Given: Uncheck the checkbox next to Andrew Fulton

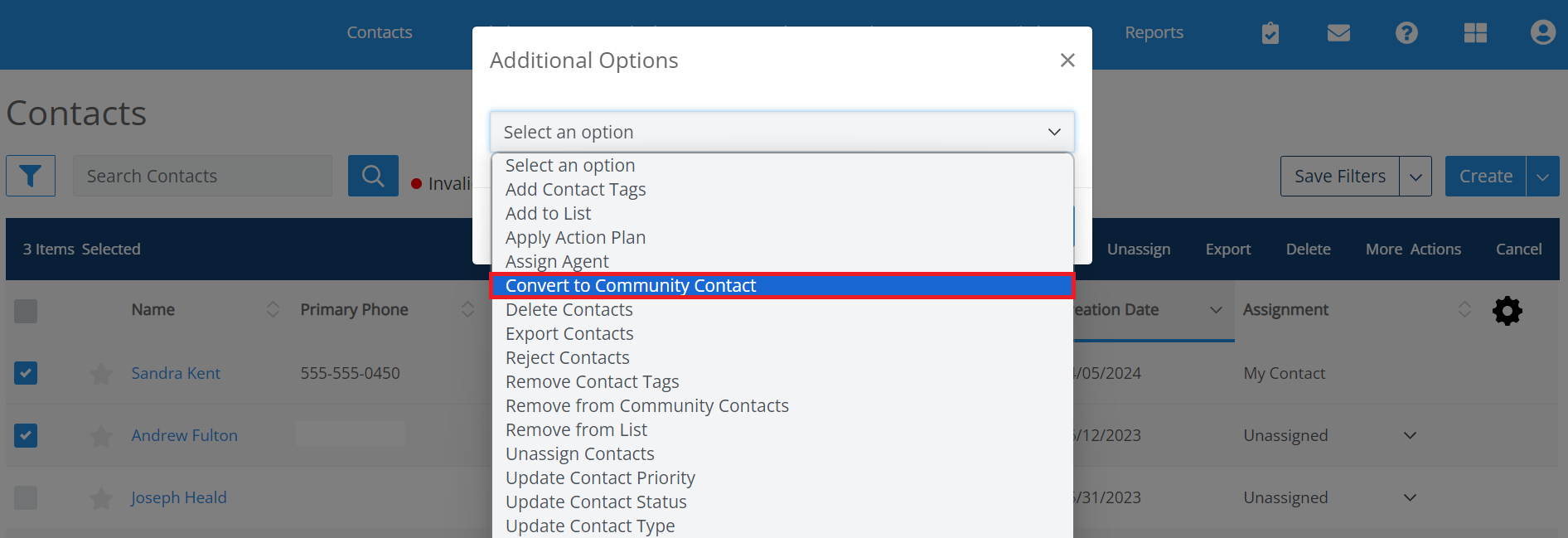Looking at the screenshot, I should [x=26, y=435].
